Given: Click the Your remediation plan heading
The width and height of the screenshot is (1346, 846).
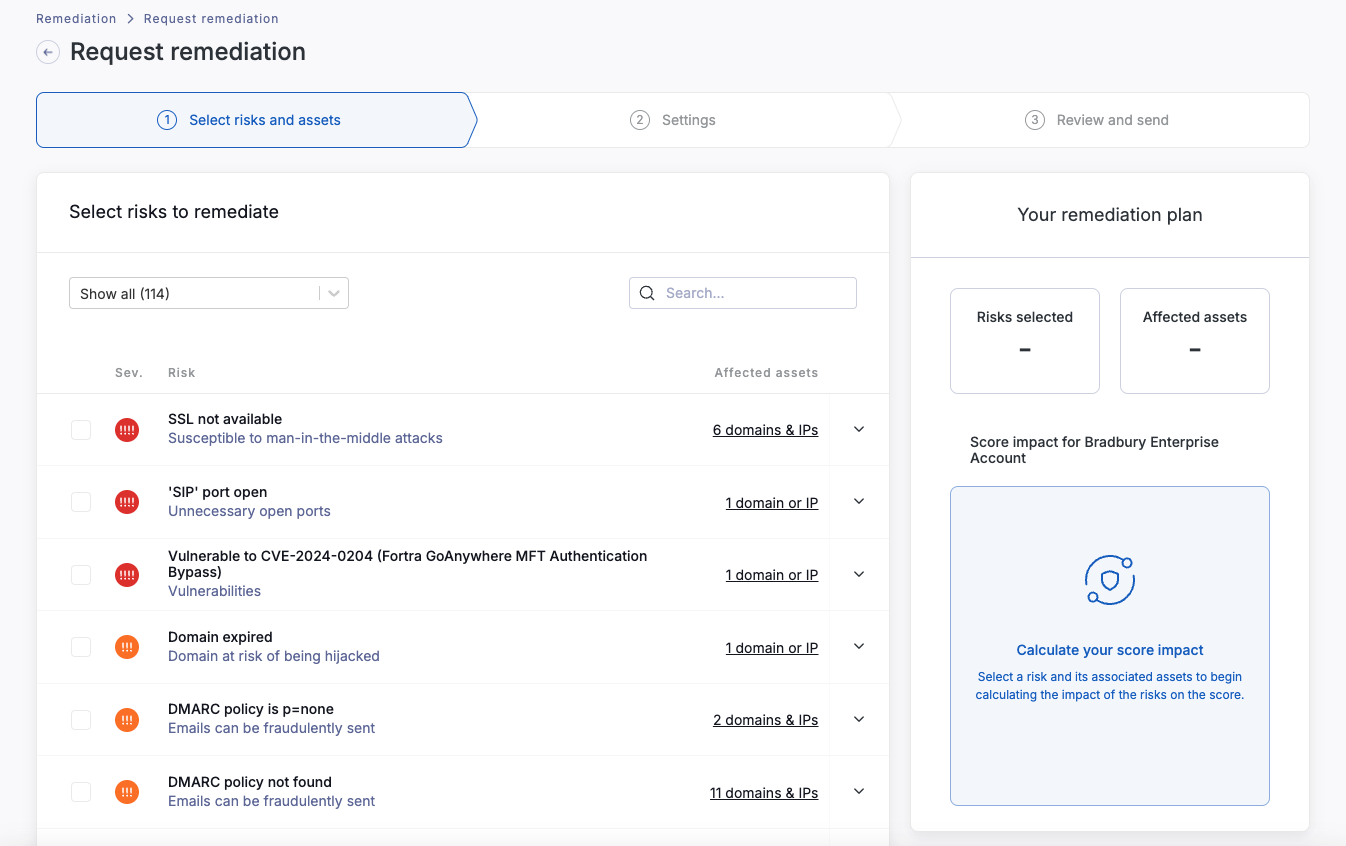Looking at the screenshot, I should coord(1110,215).
